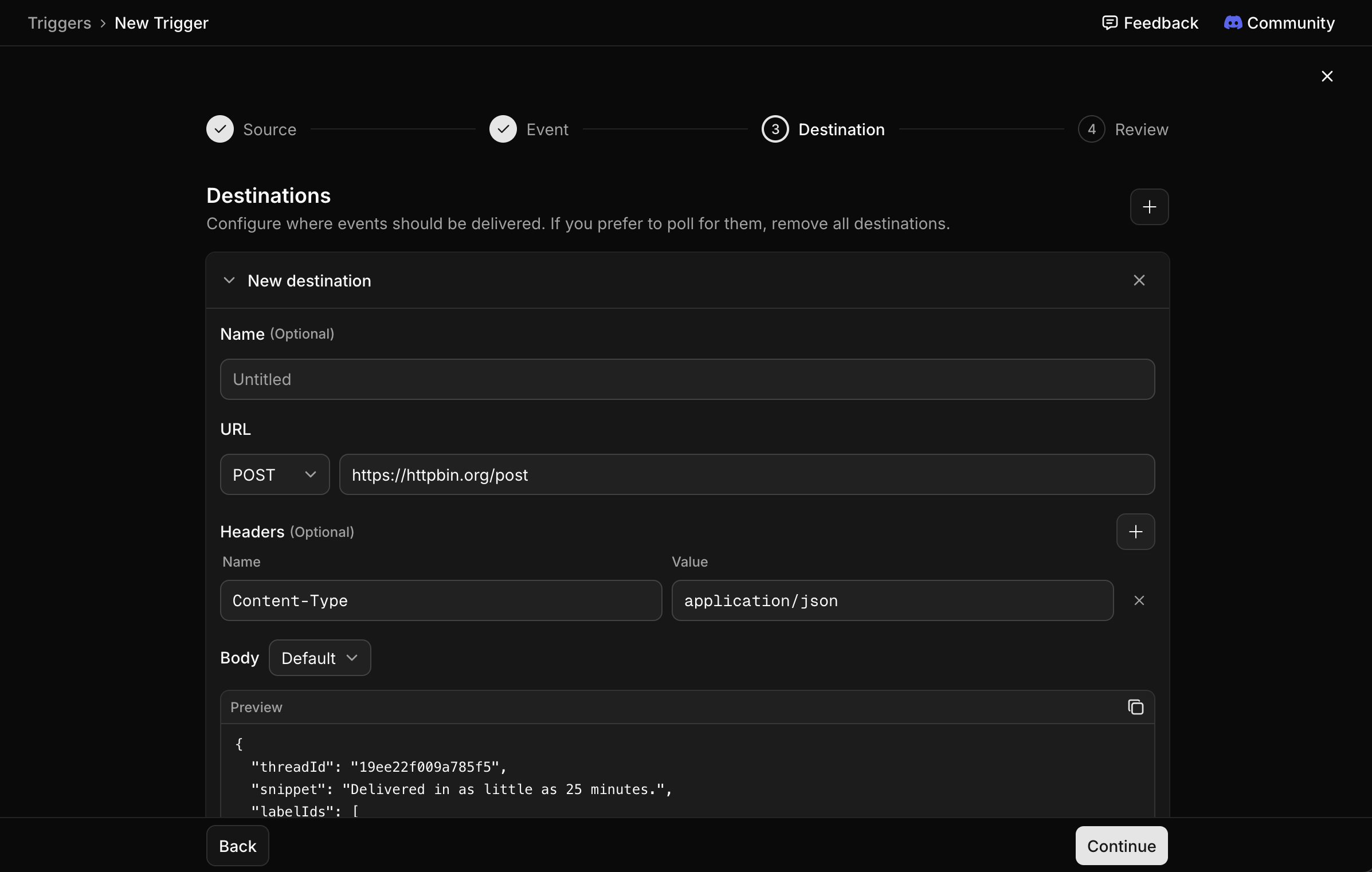This screenshot has width=1372, height=872.
Task: Remove the New destination card
Action: point(1139,280)
